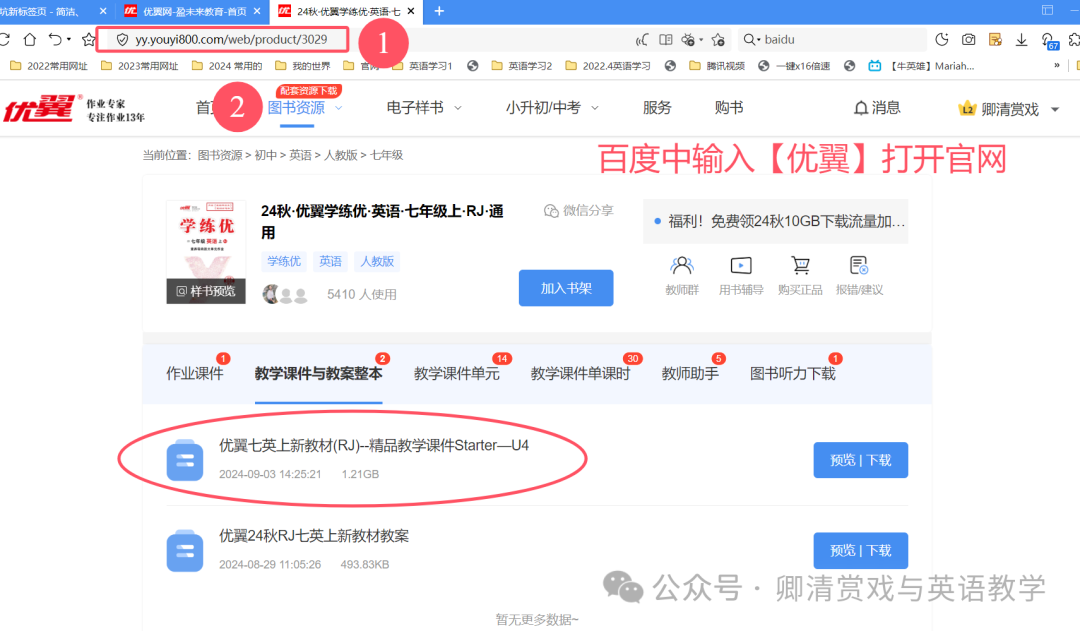This screenshot has width=1080, height=631.
Task: Click the bookmark star beside address bar
Action: click(88, 40)
